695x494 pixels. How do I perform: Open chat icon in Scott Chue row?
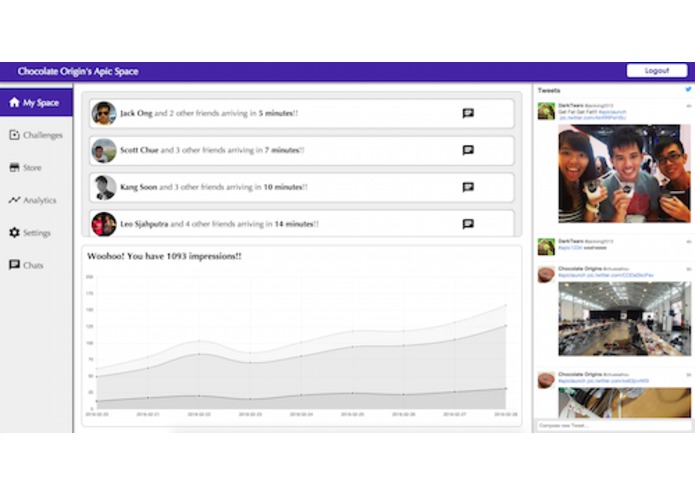click(468, 150)
